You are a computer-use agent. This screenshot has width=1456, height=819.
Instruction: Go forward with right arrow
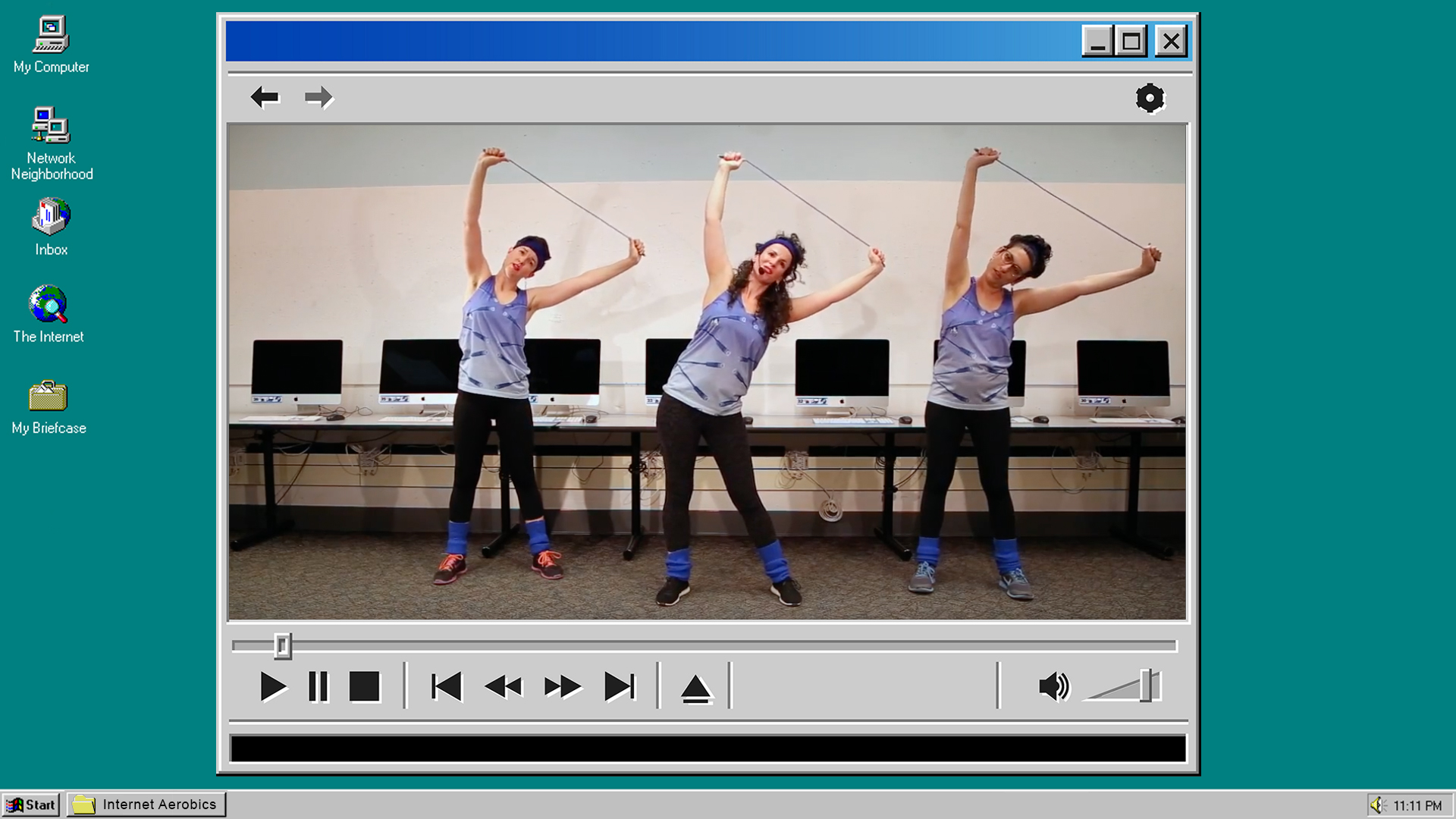click(318, 97)
